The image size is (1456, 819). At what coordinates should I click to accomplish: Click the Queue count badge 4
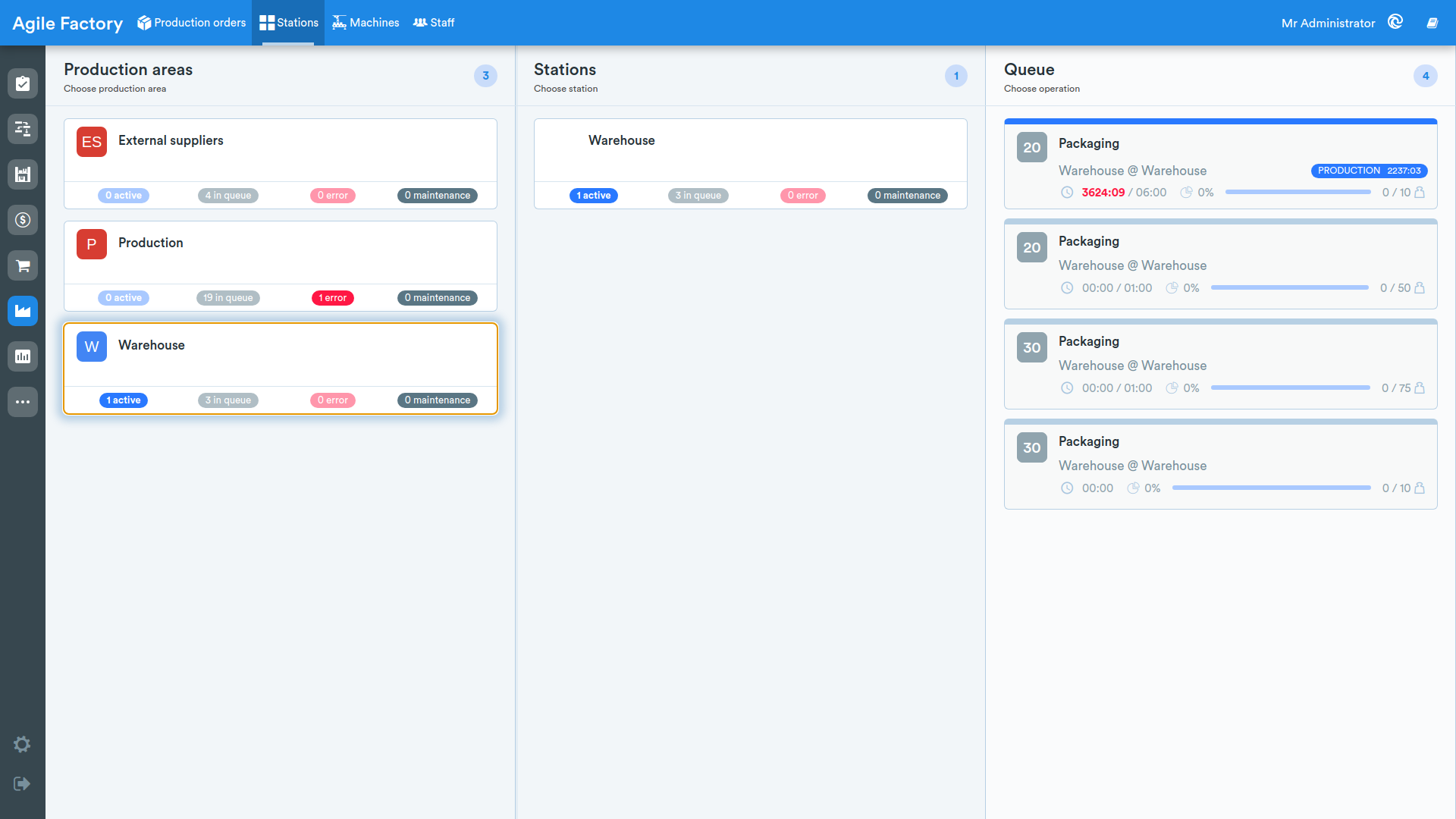pyautogui.click(x=1426, y=76)
